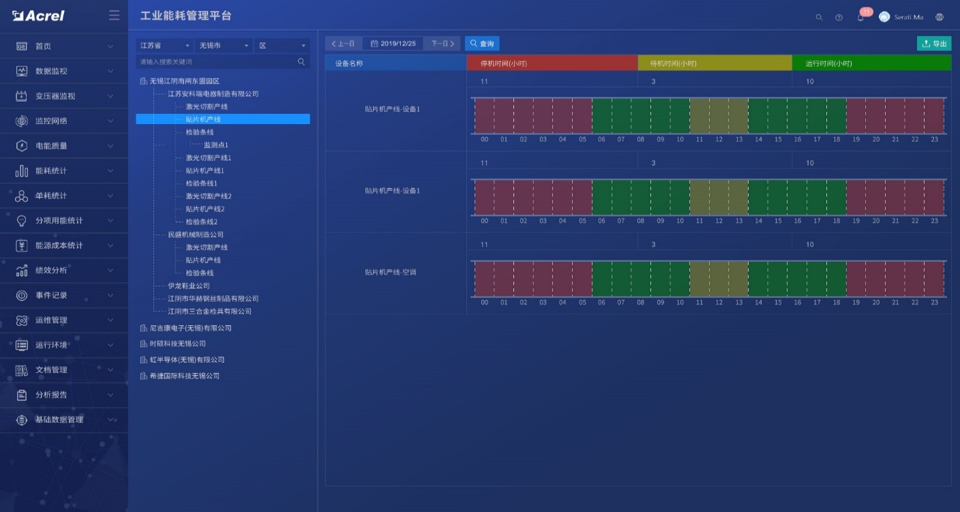Click the 电能质量 power quality icon

pos(21,146)
